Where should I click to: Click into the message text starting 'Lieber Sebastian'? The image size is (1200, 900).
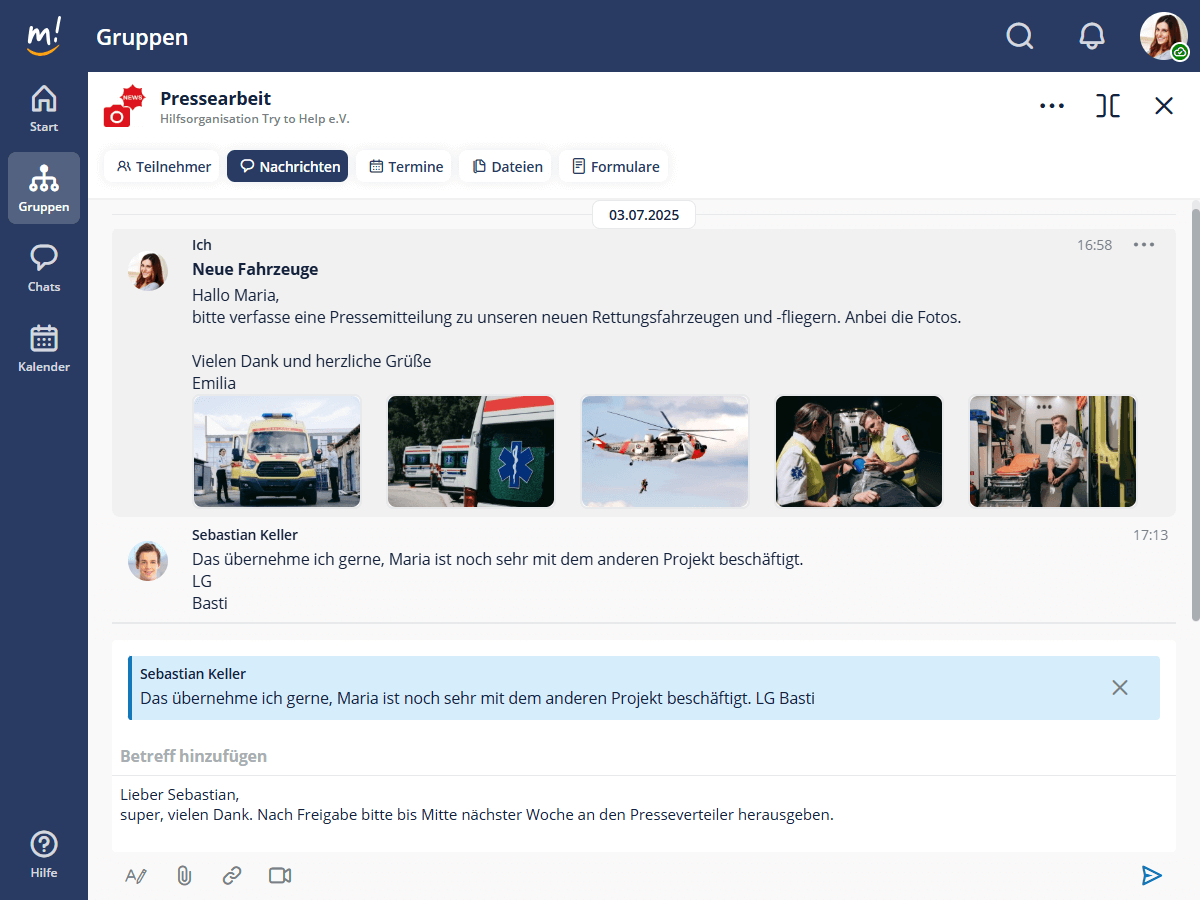coord(644,806)
